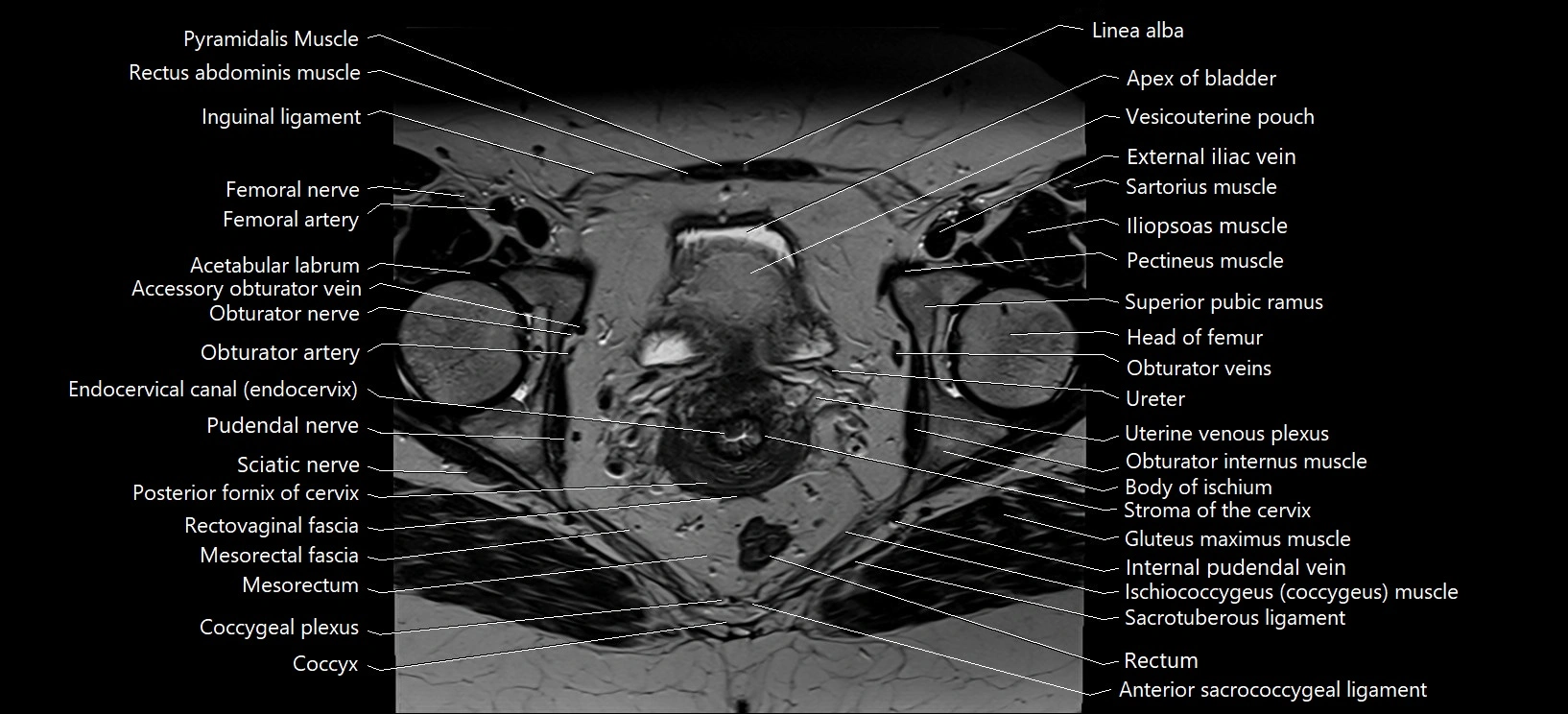The image size is (1568, 714).
Task: Click the Sartorius muscle label
Action: 1201,187
